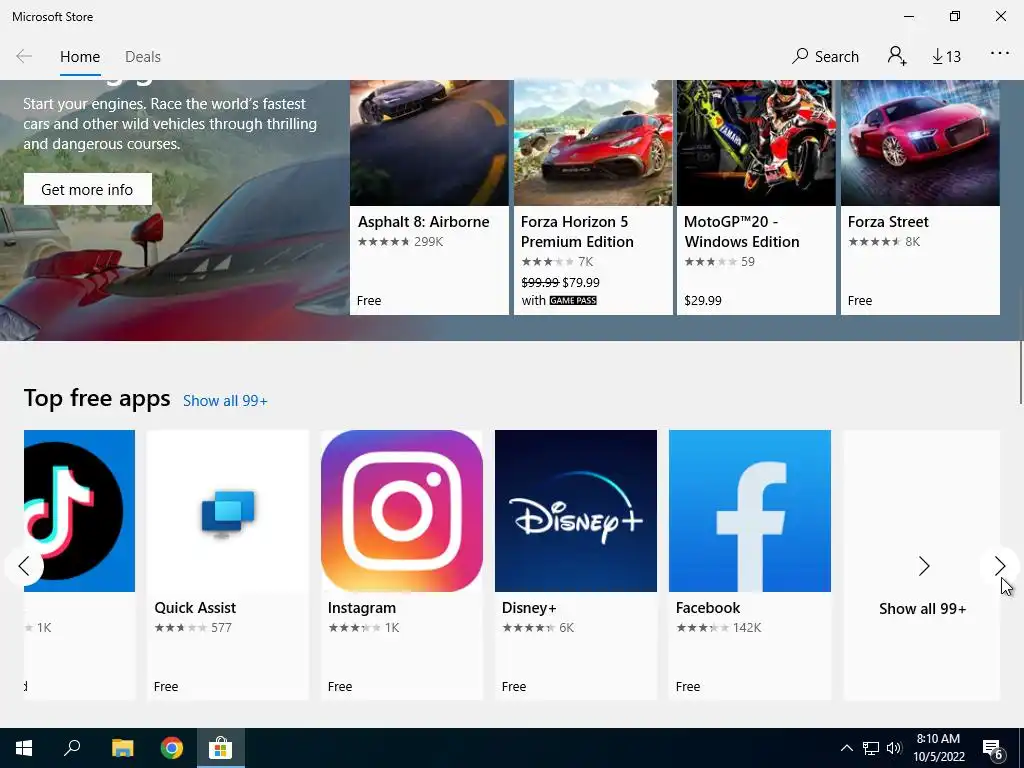Open the network icon in the tray
This screenshot has height=768, width=1024.
pos(871,748)
